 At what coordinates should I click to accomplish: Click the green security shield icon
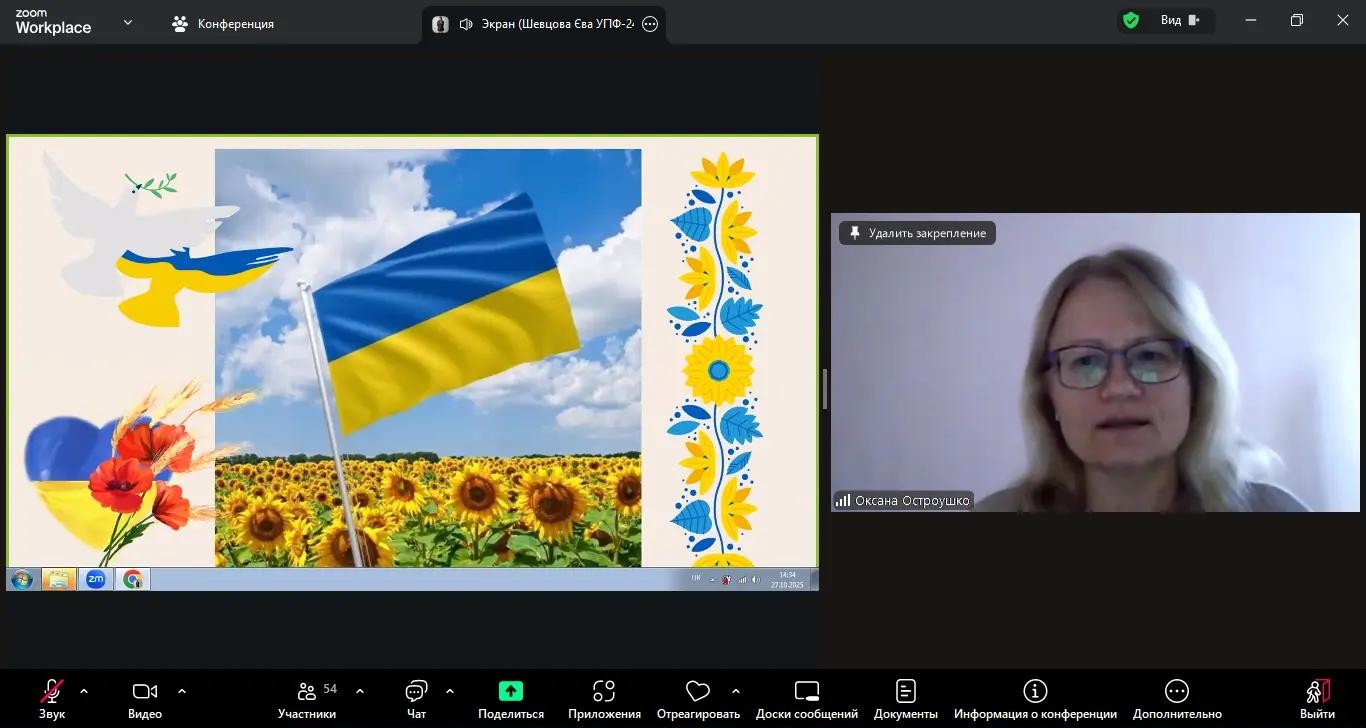(x=1130, y=19)
